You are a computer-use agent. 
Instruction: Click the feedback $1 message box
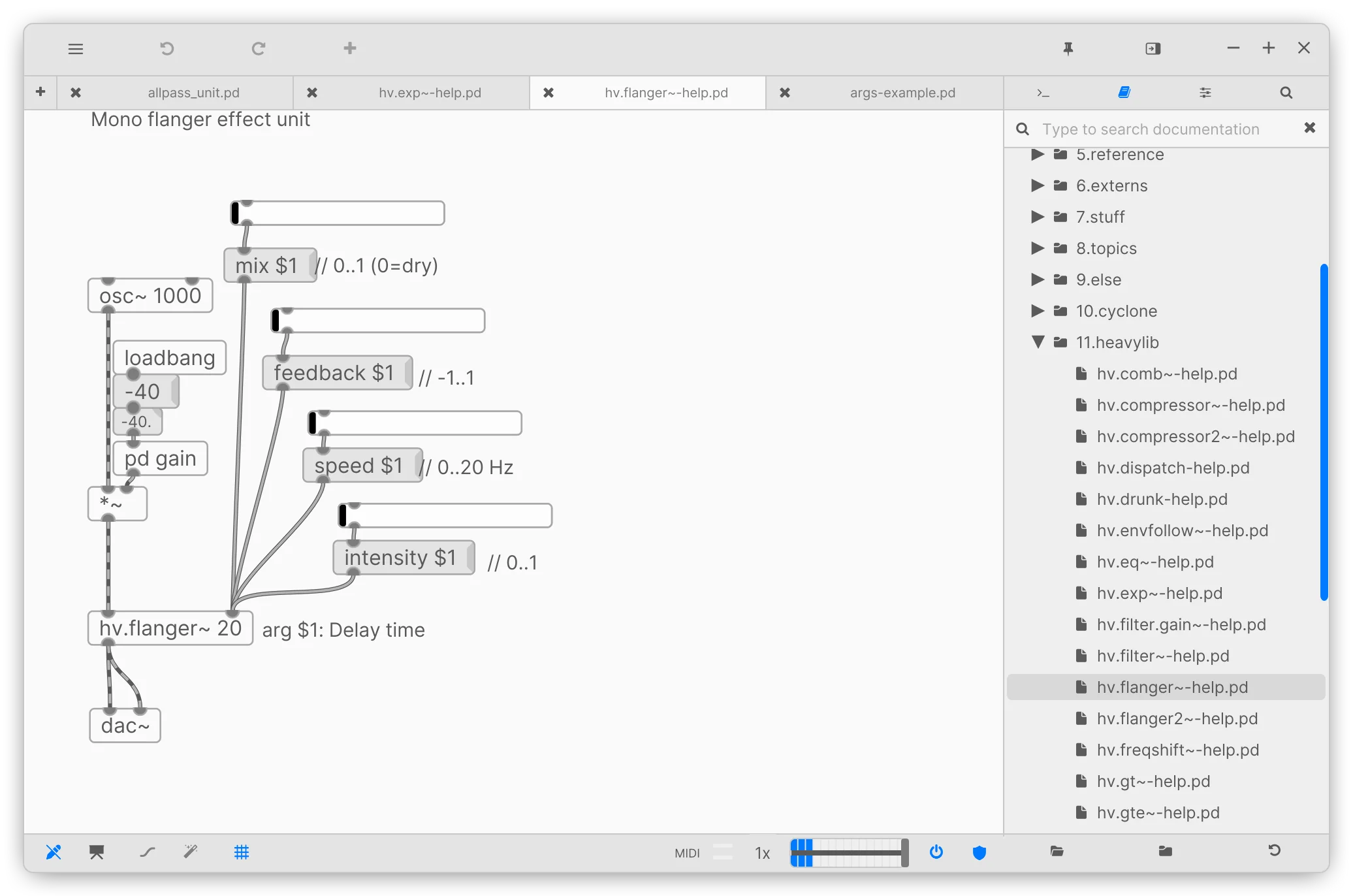(338, 373)
